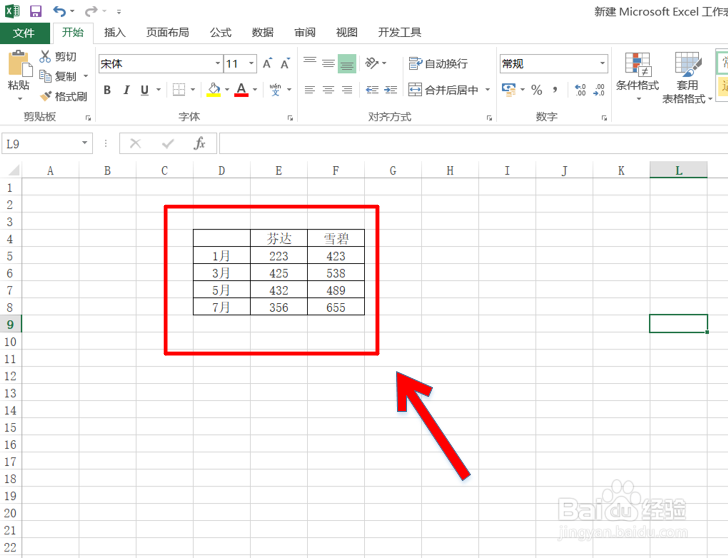Open the 文件 file menu
728x558 pixels.
(x=24, y=33)
